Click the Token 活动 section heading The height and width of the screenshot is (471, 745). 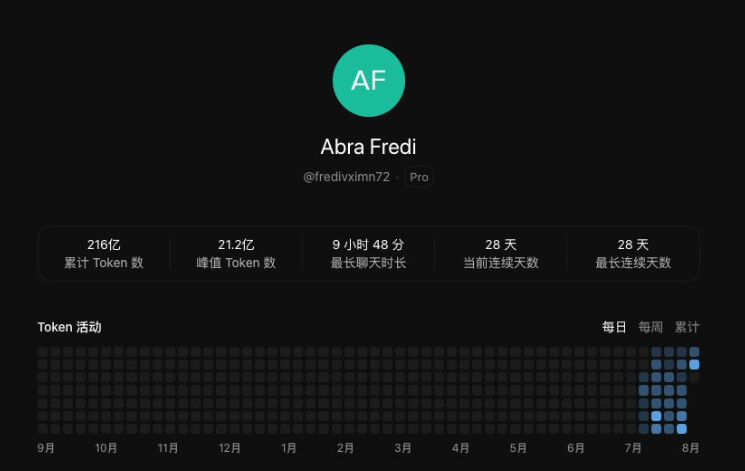point(69,327)
